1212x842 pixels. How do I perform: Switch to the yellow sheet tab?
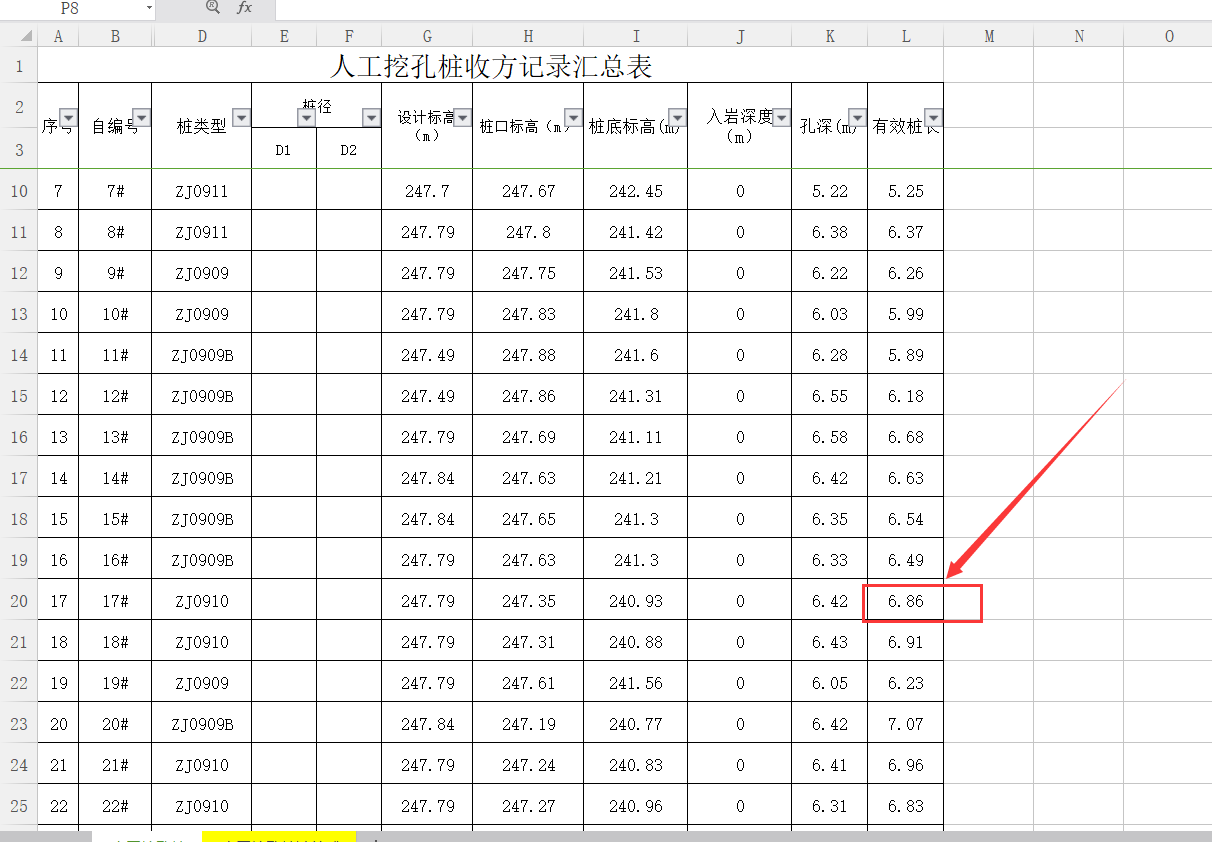[x=278, y=836]
